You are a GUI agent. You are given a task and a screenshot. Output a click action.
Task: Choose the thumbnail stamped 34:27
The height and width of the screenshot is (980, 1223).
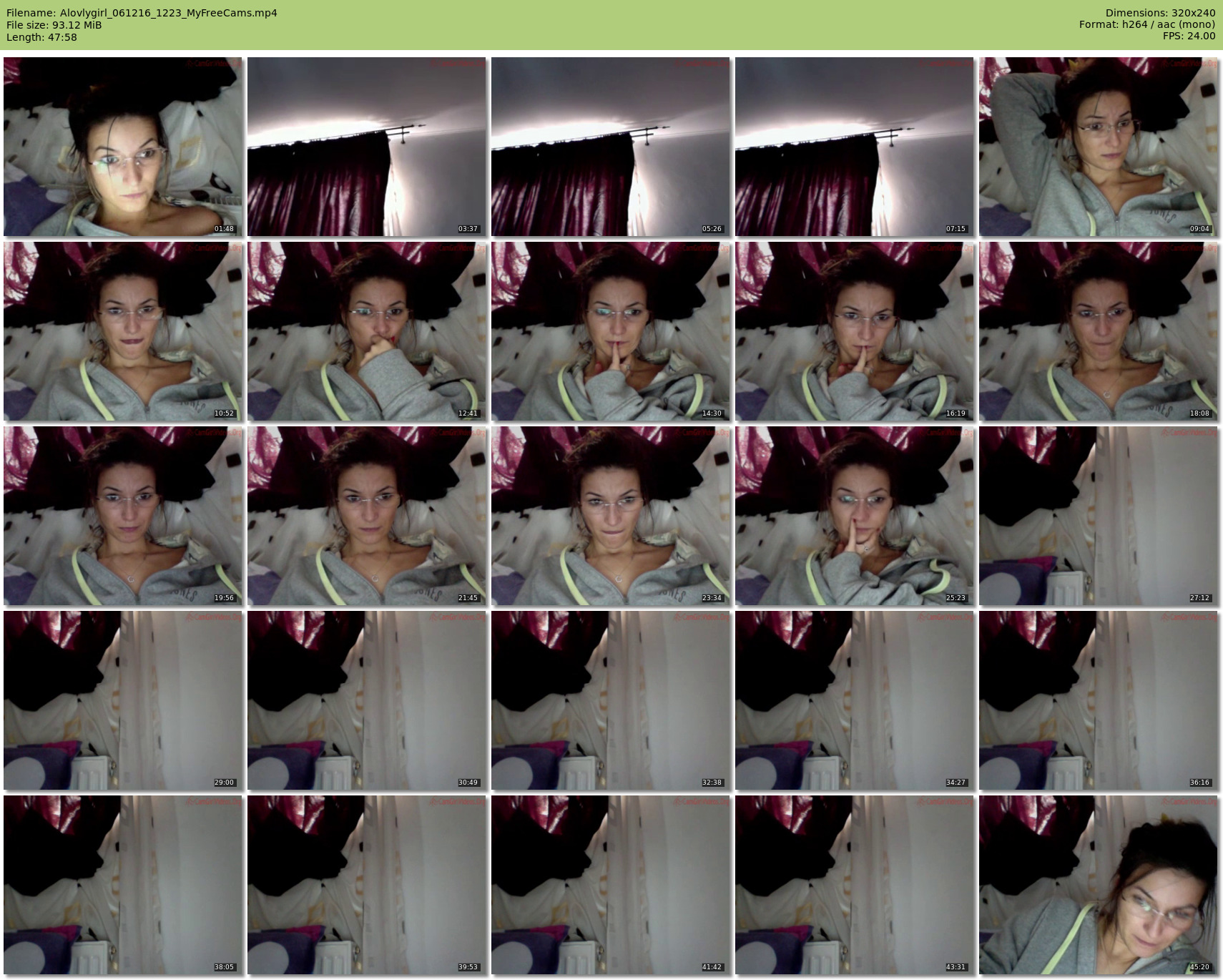click(855, 700)
